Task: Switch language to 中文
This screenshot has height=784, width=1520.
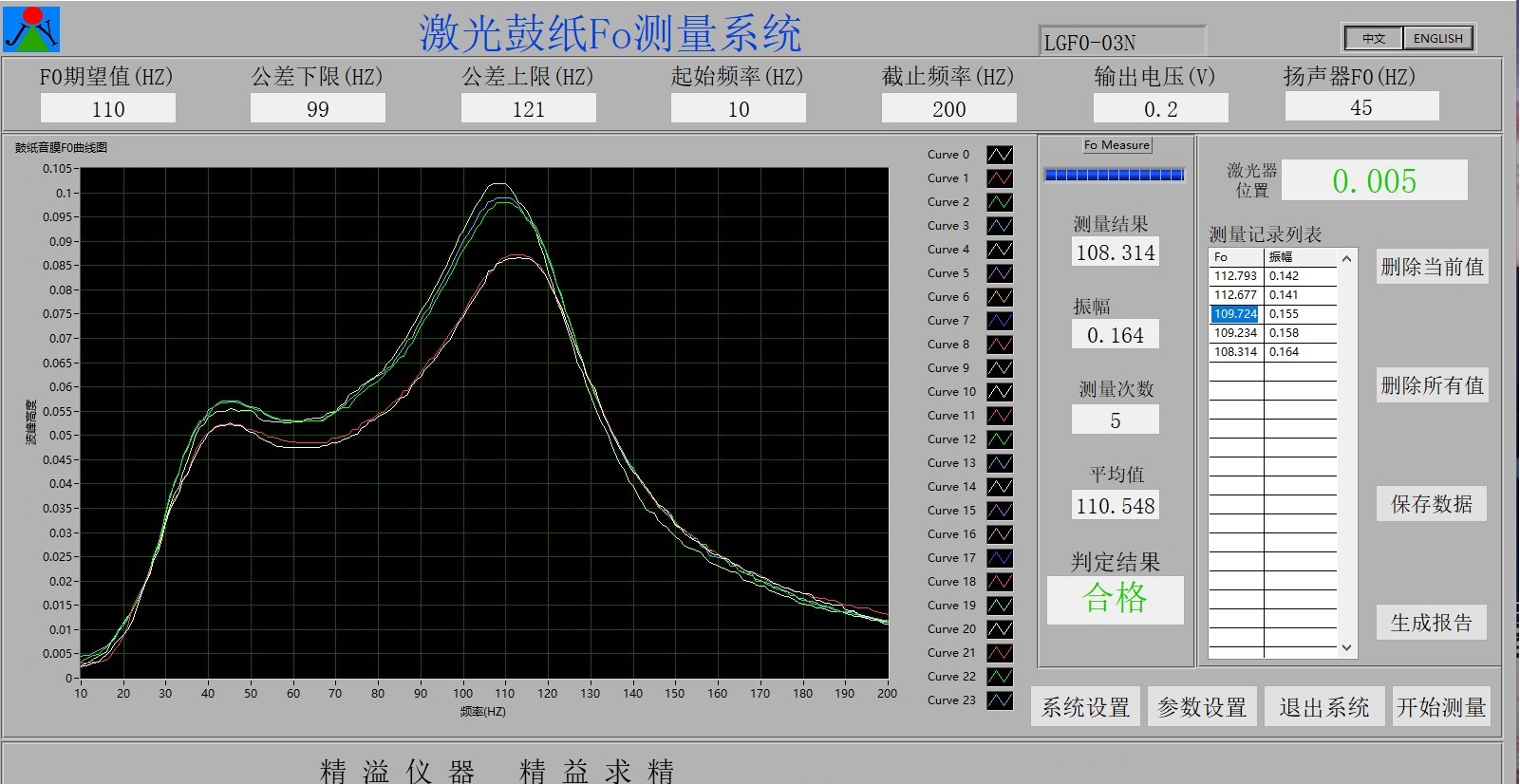Action: coord(1374,38)
